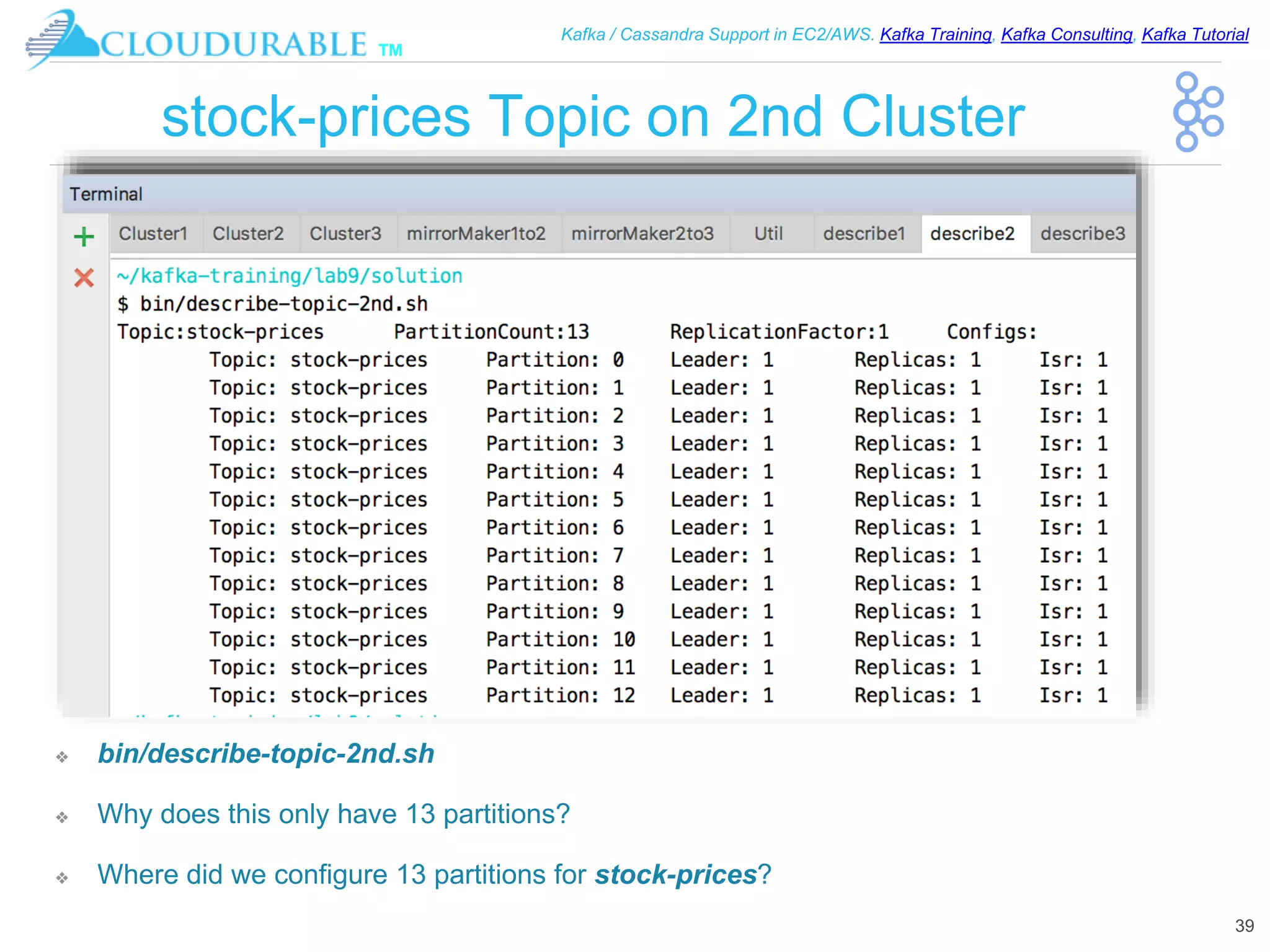Click the Partition: 2 row entry
The height and width of the screenshot is (952, 1270).
click(554, 415)
